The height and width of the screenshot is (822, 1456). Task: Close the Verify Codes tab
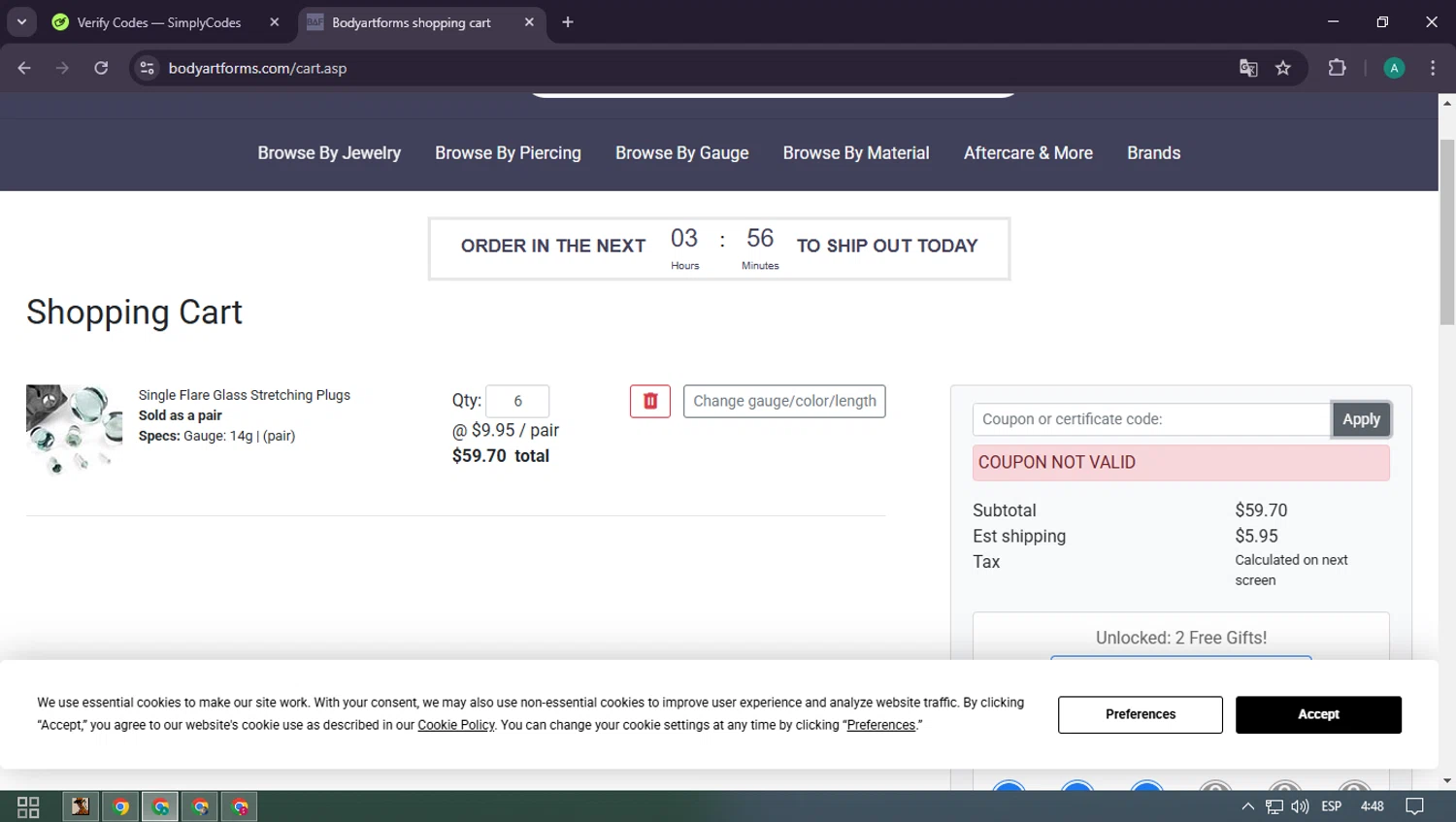(275, 22)
